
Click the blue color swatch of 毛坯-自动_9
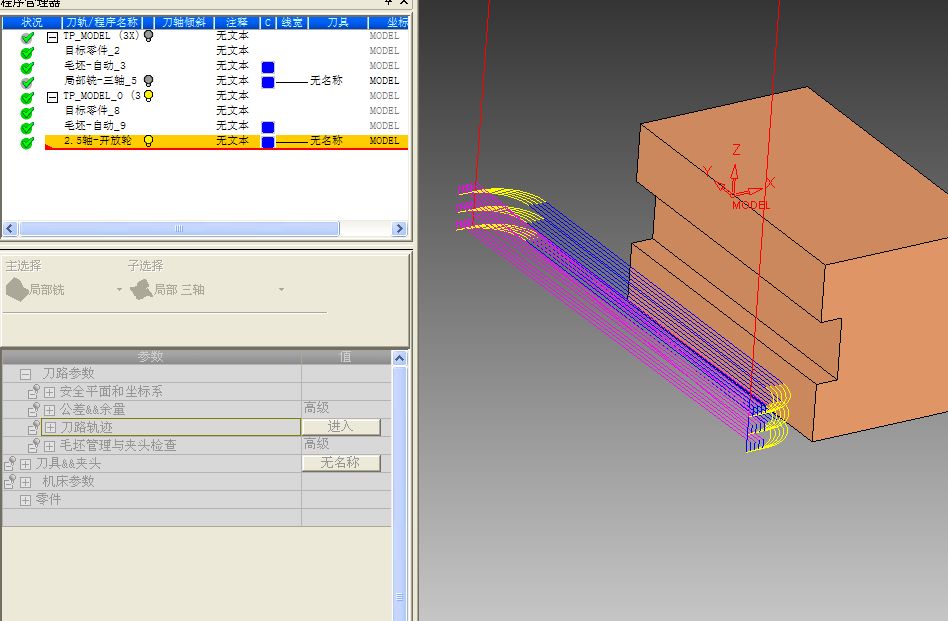tap(268, 127)
